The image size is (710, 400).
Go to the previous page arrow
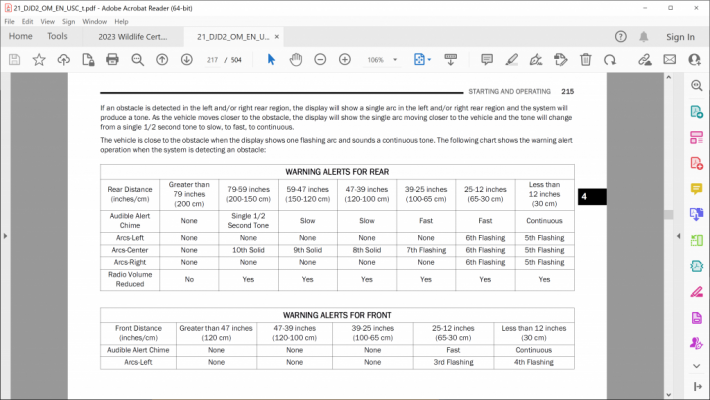(x=162, y=59)
